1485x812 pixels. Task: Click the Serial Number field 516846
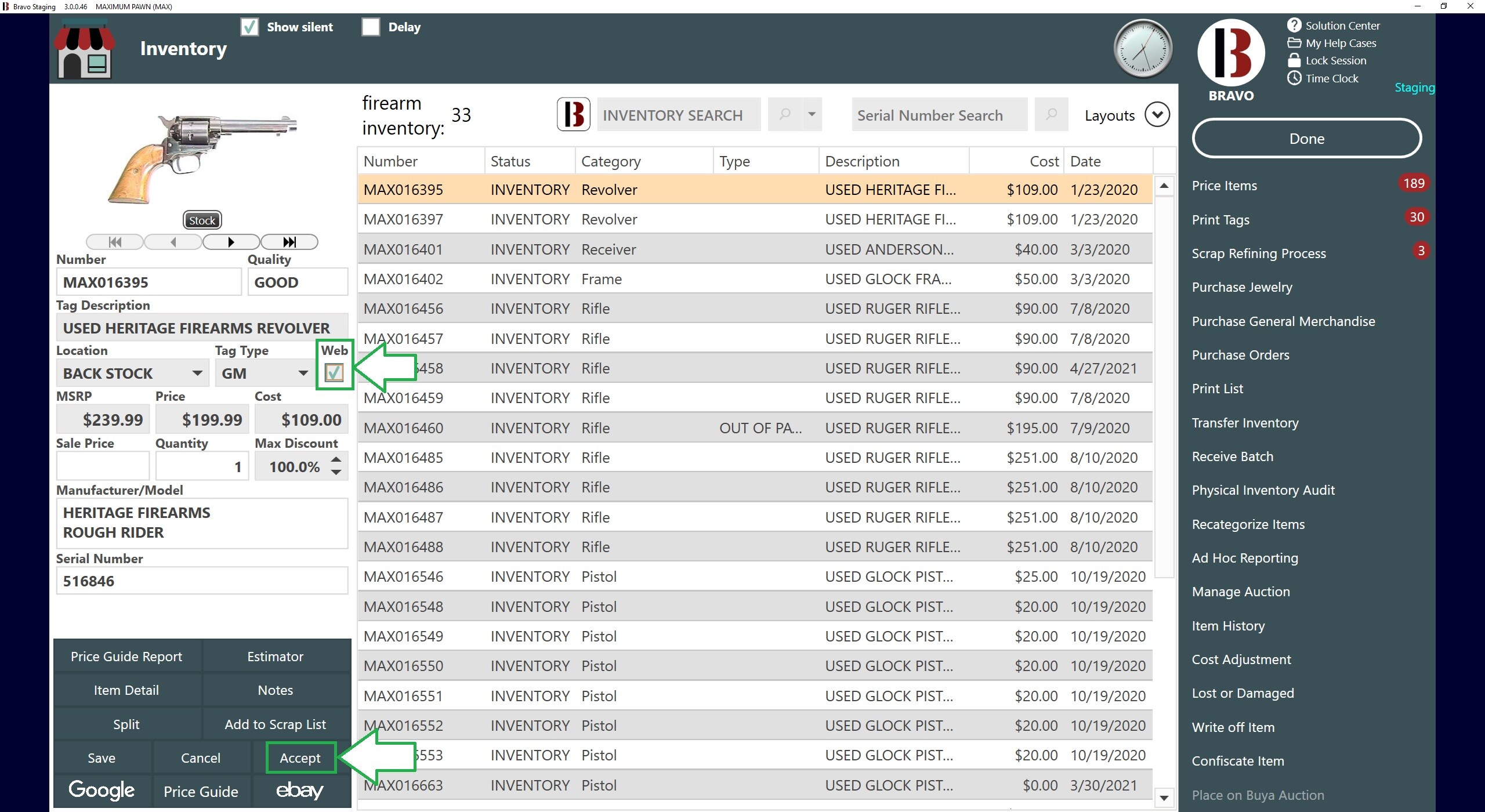(202, 581)
